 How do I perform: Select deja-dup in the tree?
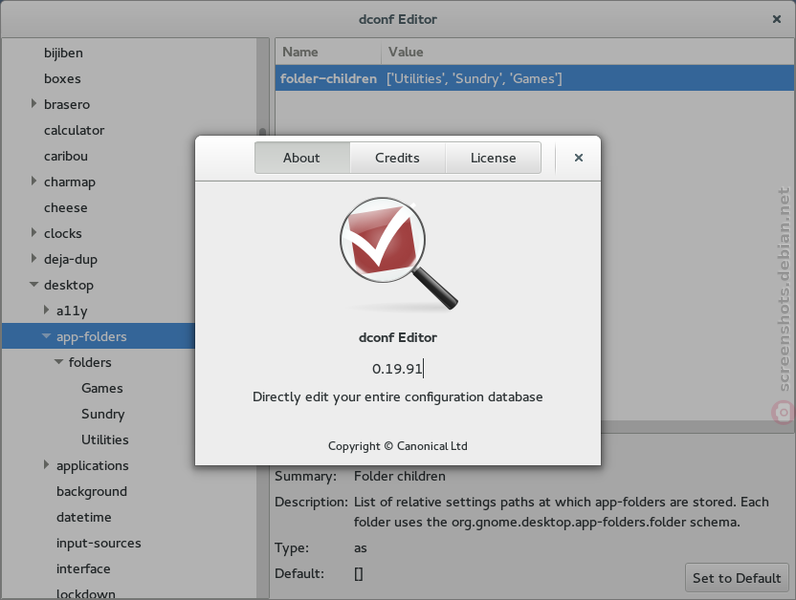pyautogui.click(x=71, y=259)
